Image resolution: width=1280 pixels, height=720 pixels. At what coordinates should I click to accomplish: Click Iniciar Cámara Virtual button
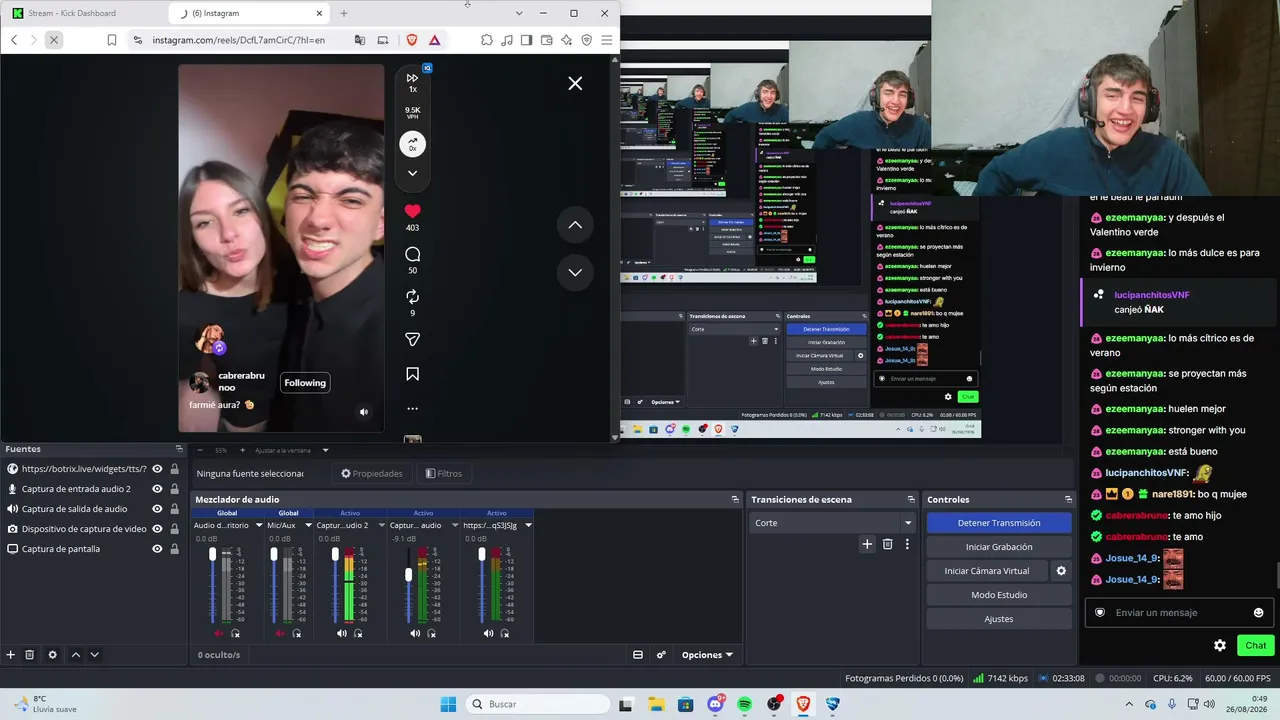pyautogui.click(x=987, y=571)
